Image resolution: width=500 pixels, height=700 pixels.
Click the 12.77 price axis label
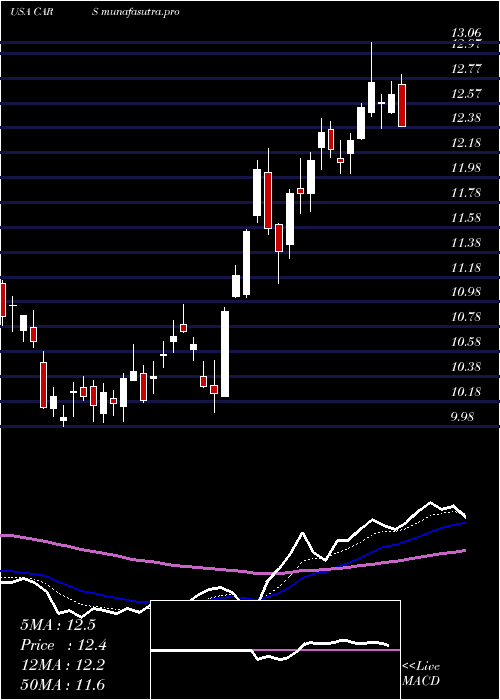point(466,69)
